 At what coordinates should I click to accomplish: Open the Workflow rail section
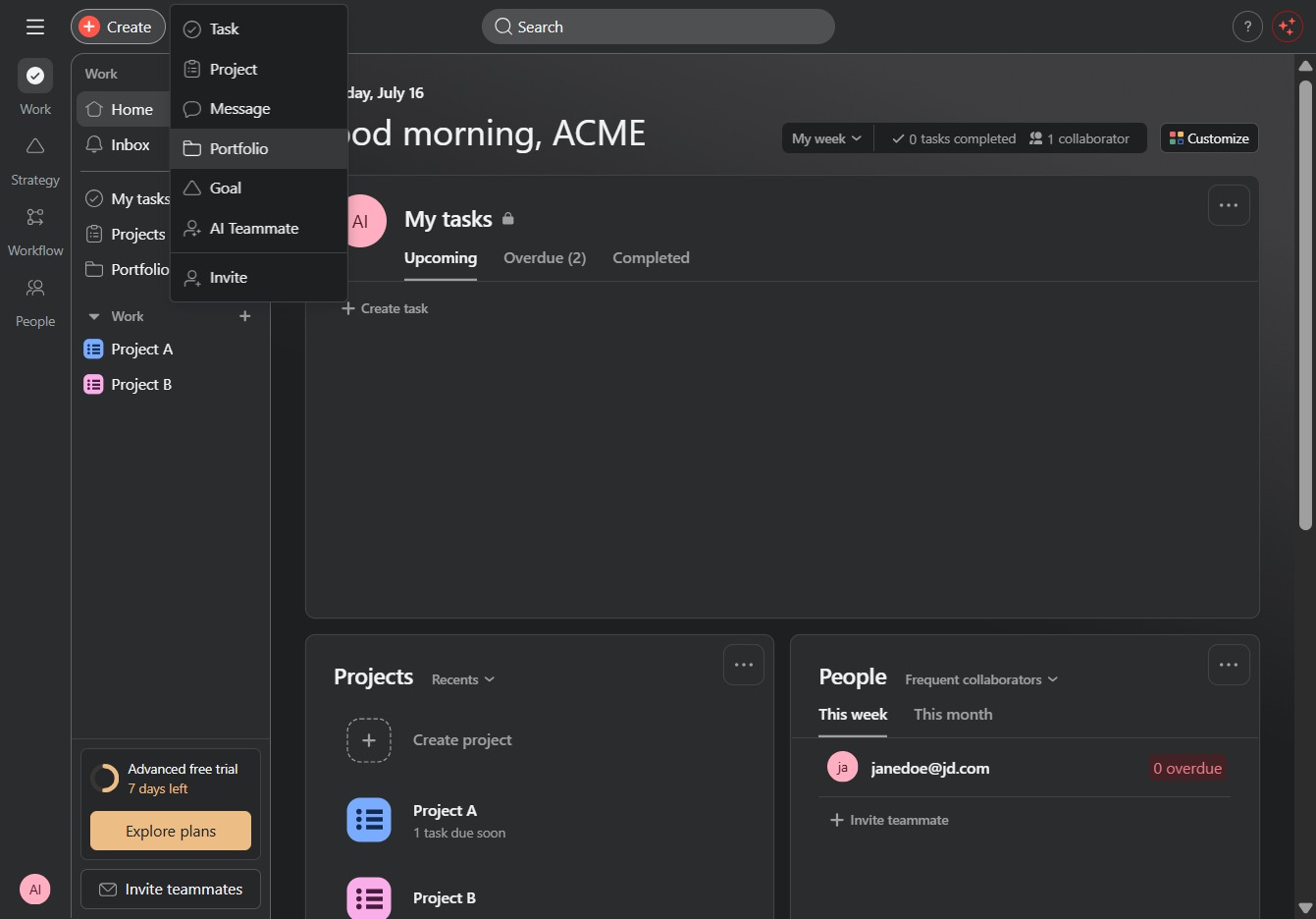click(35, 232)
